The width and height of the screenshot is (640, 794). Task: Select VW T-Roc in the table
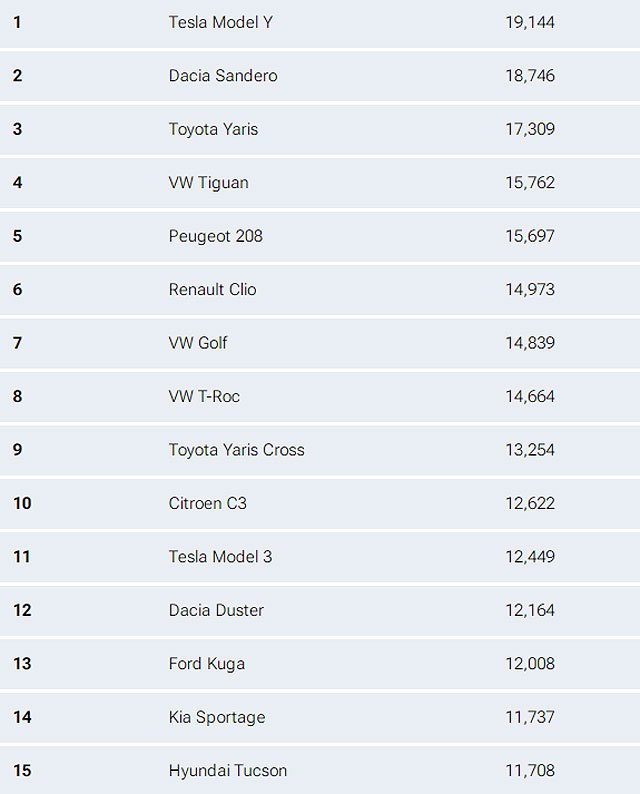[x=204, y=397]
